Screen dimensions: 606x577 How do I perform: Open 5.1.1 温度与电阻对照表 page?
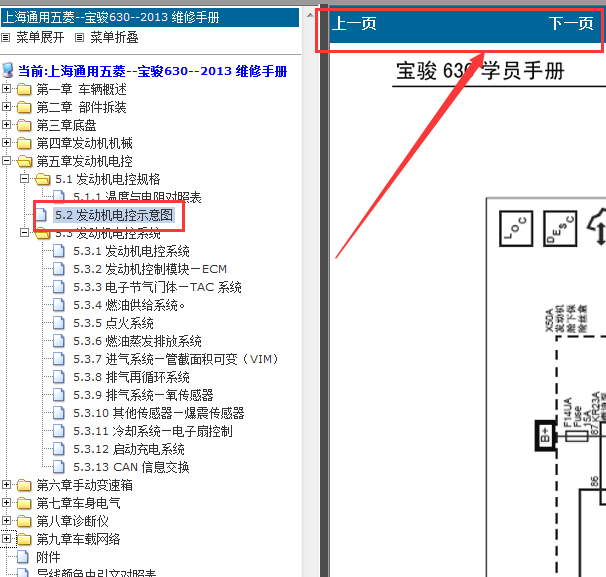point(137,197)
